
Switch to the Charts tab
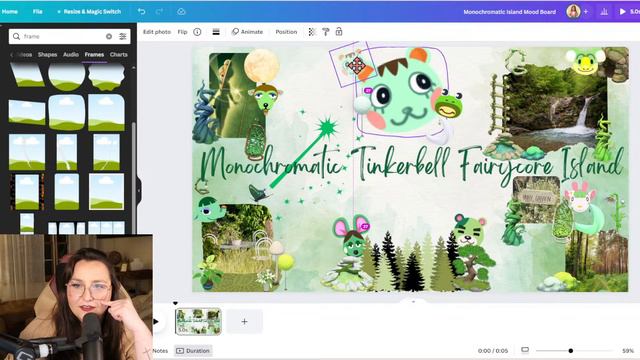(119, 54)
